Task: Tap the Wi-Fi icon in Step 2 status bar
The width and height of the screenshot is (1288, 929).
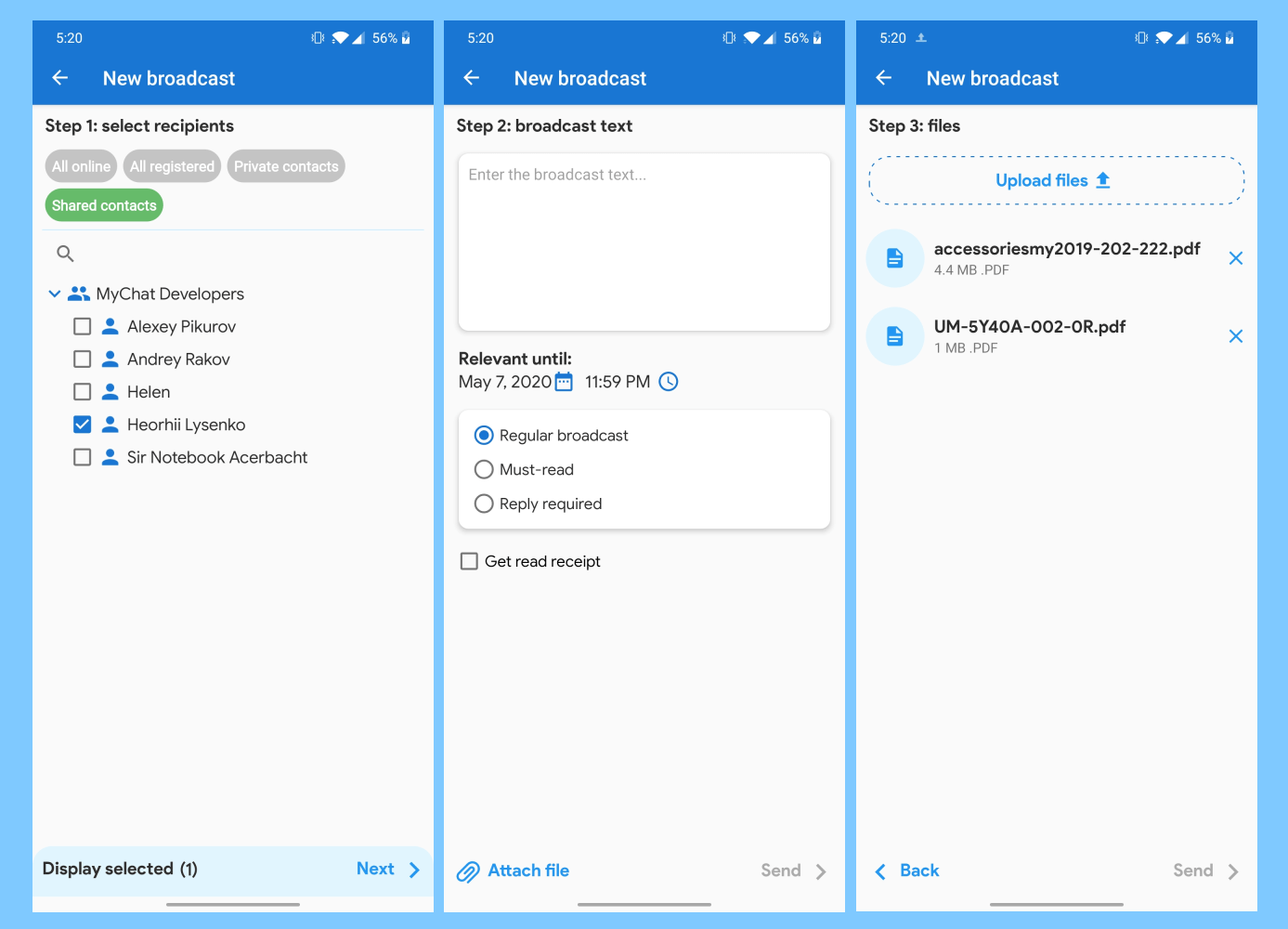Action: (751, 38)
